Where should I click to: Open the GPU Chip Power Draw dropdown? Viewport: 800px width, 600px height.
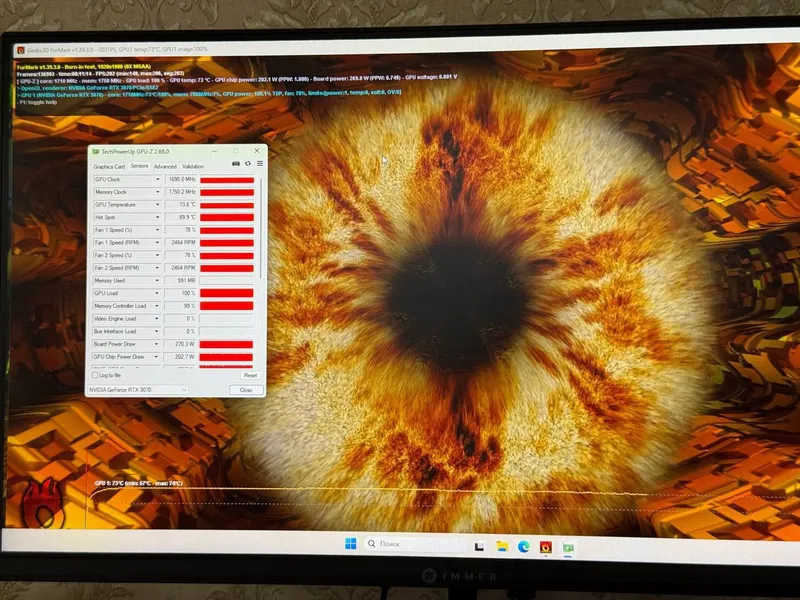(x=156, y=357)
